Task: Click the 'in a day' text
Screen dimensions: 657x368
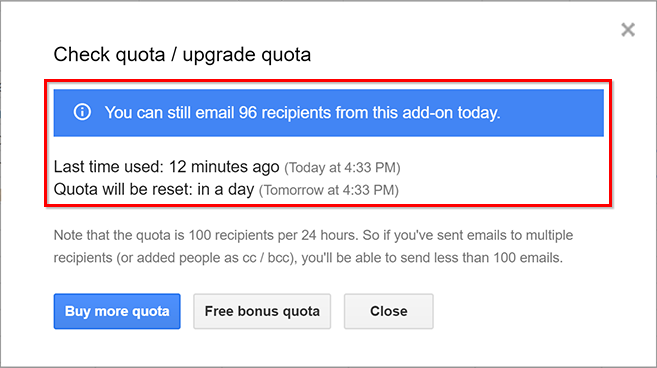Action: click(x=225, y=189)
